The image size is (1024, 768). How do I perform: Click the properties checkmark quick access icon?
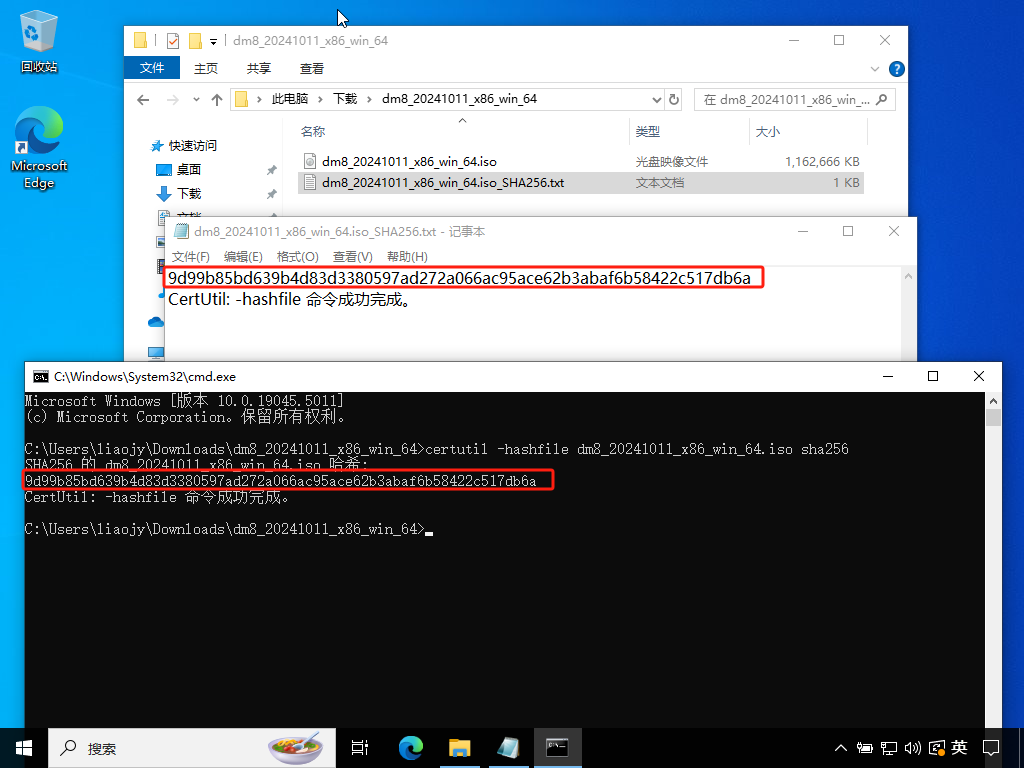[172, 41]
